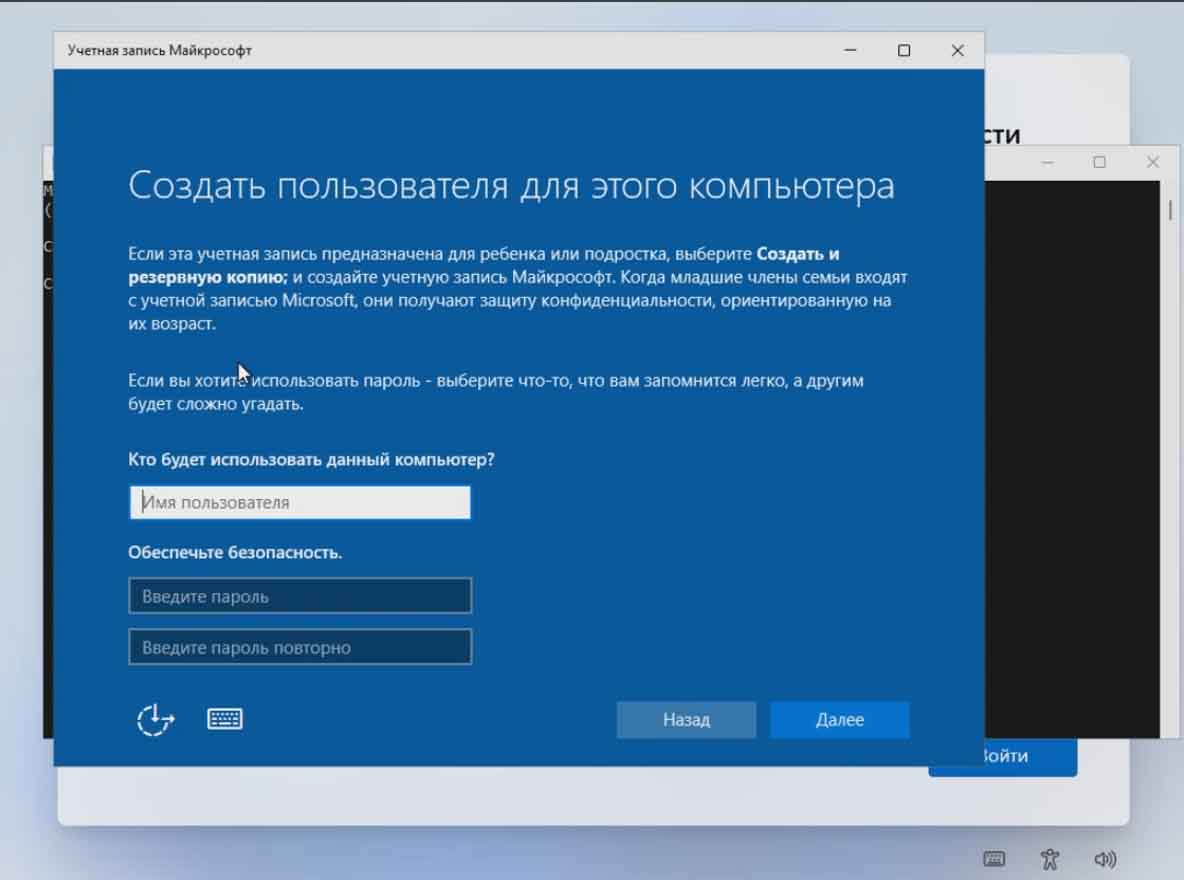Maximize the background console window

(x=1099, y=162)
